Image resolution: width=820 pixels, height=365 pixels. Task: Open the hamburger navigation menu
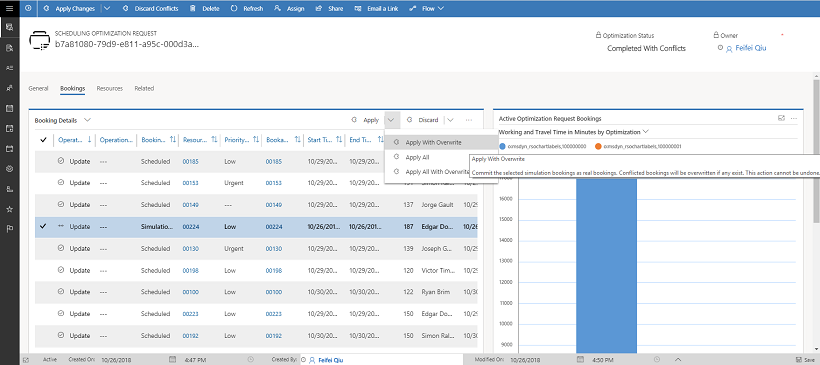(9, 8)
